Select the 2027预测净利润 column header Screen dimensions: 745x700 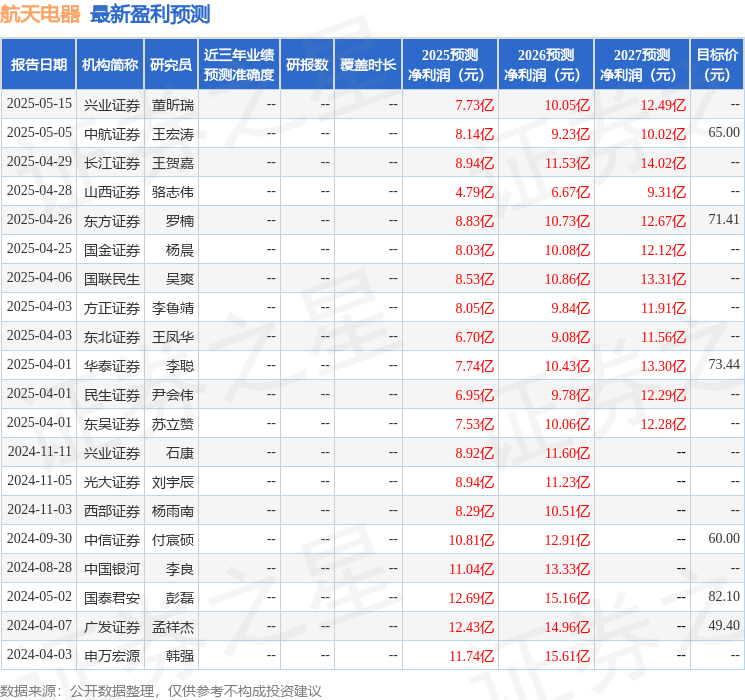click(642, 65)
